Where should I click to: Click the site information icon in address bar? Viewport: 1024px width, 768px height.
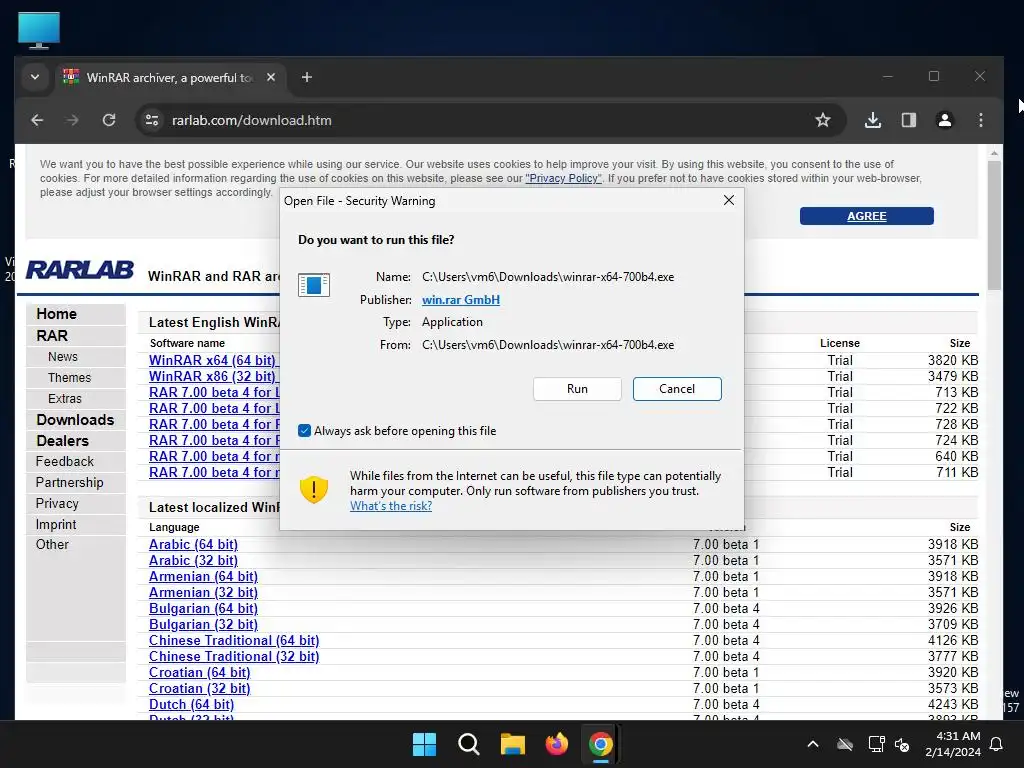(x=152, y=120)
